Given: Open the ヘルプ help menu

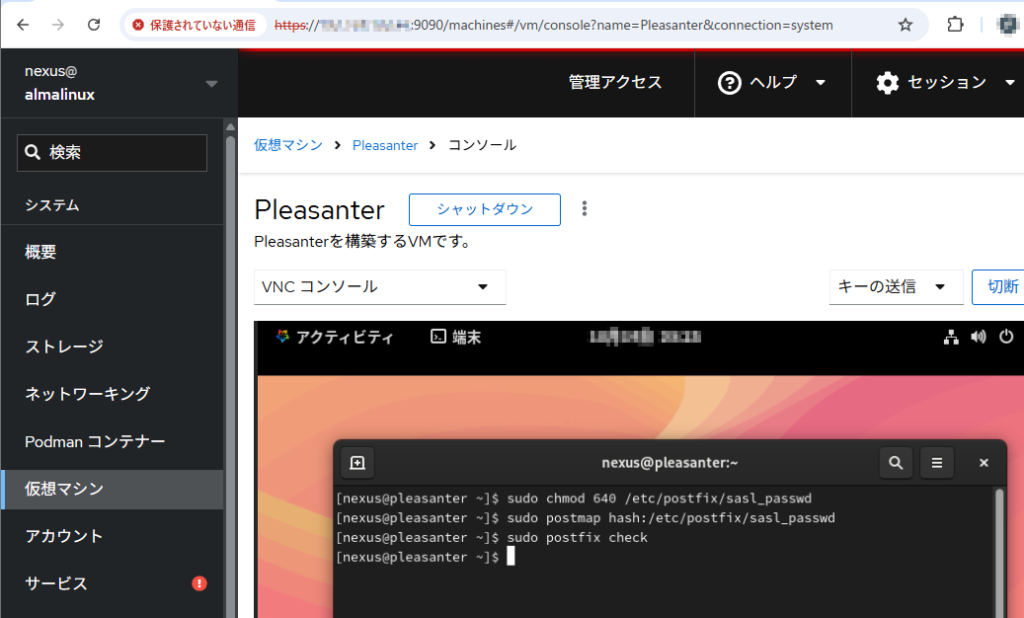Looking at the screenshot, I should click(x=773, y=83).
